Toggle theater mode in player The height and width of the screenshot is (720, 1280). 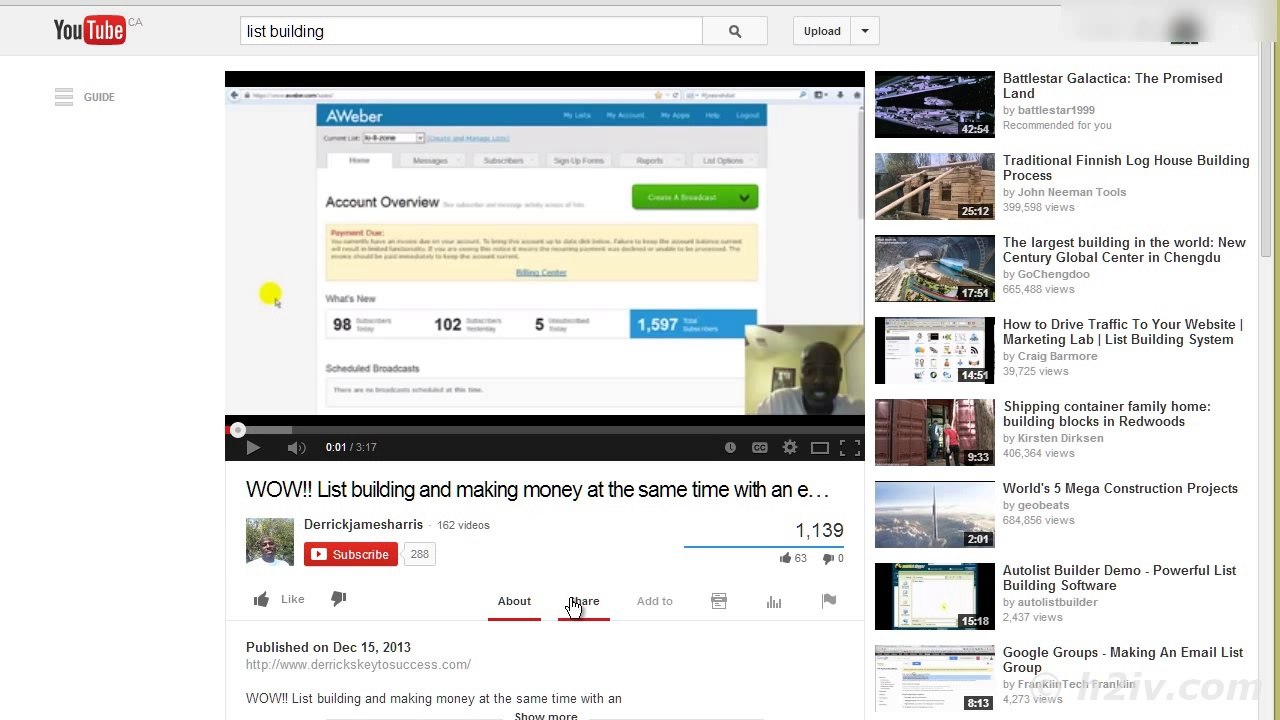820,448
